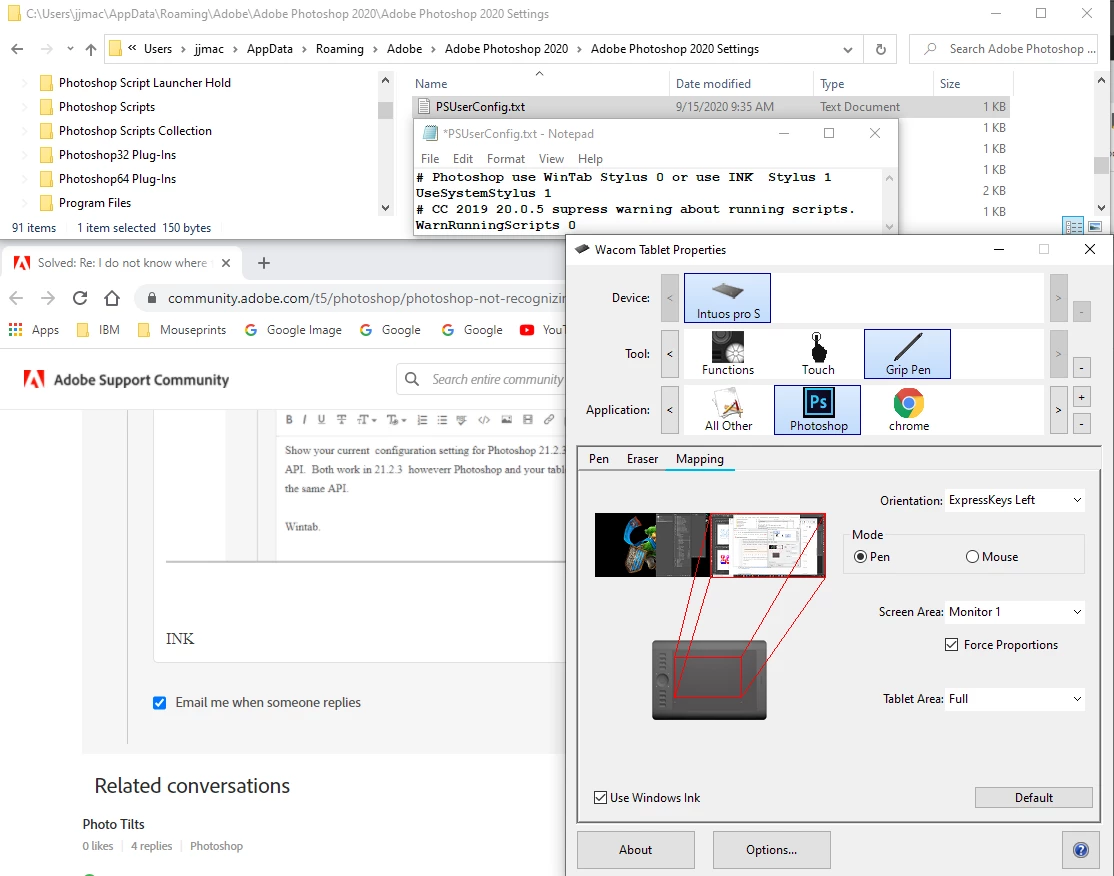Toggle Use Windows Ink checkbox
The width and height of the screenshot is (1114, 876).
600,798
